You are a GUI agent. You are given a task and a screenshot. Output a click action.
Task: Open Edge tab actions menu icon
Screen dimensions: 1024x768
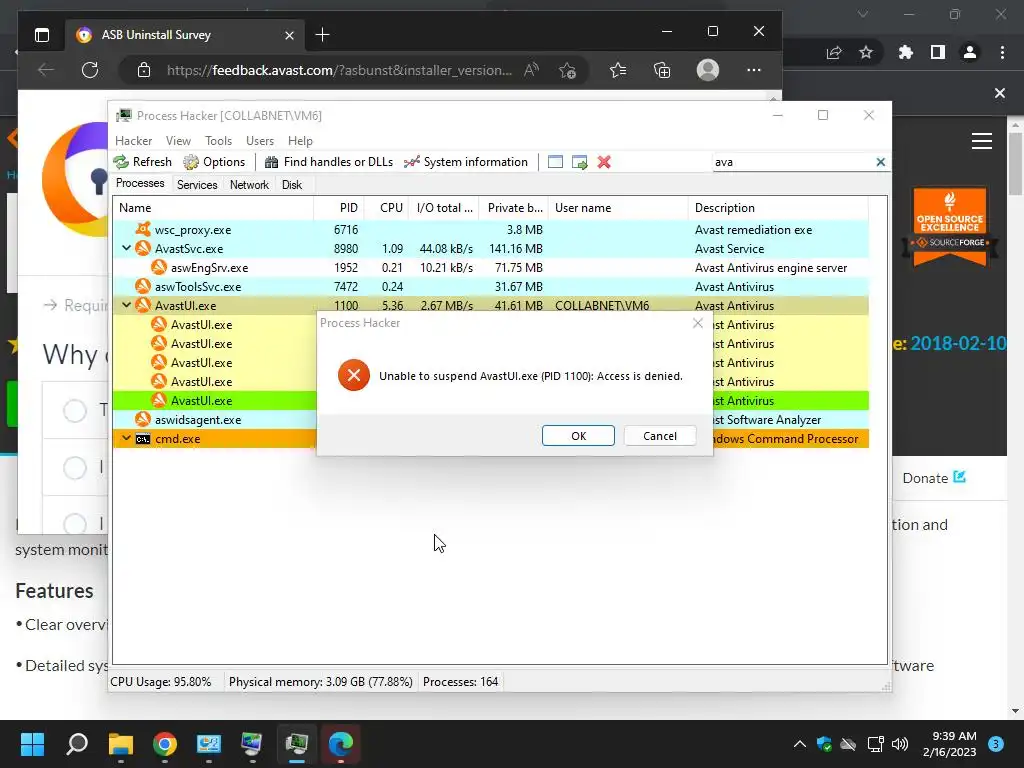coord(42,35)
